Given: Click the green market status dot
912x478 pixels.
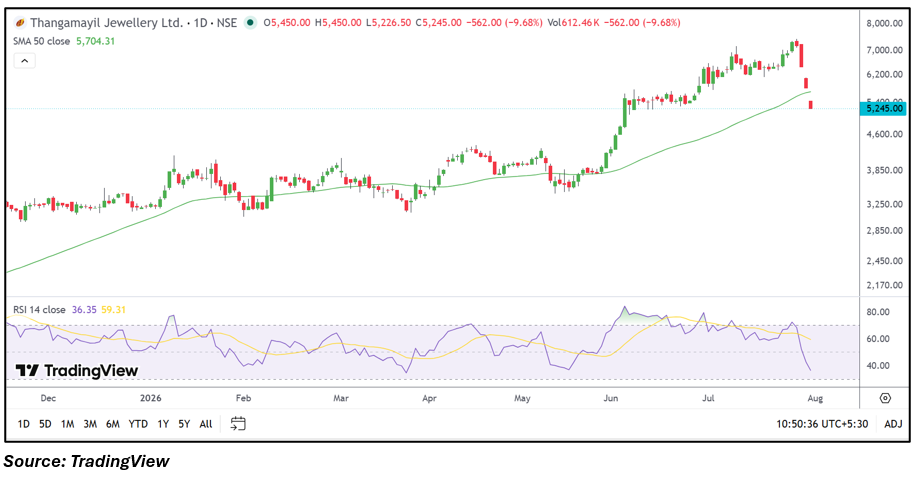Looking at the screenshot, I should (x=250, y=23).
